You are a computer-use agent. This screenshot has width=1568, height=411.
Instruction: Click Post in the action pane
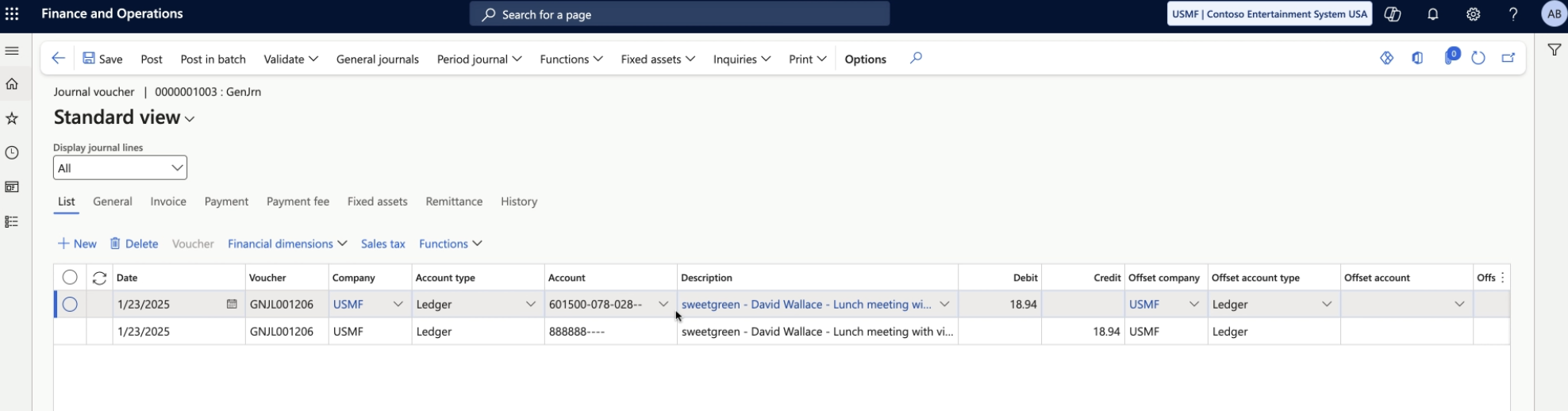tap(152, 59)
